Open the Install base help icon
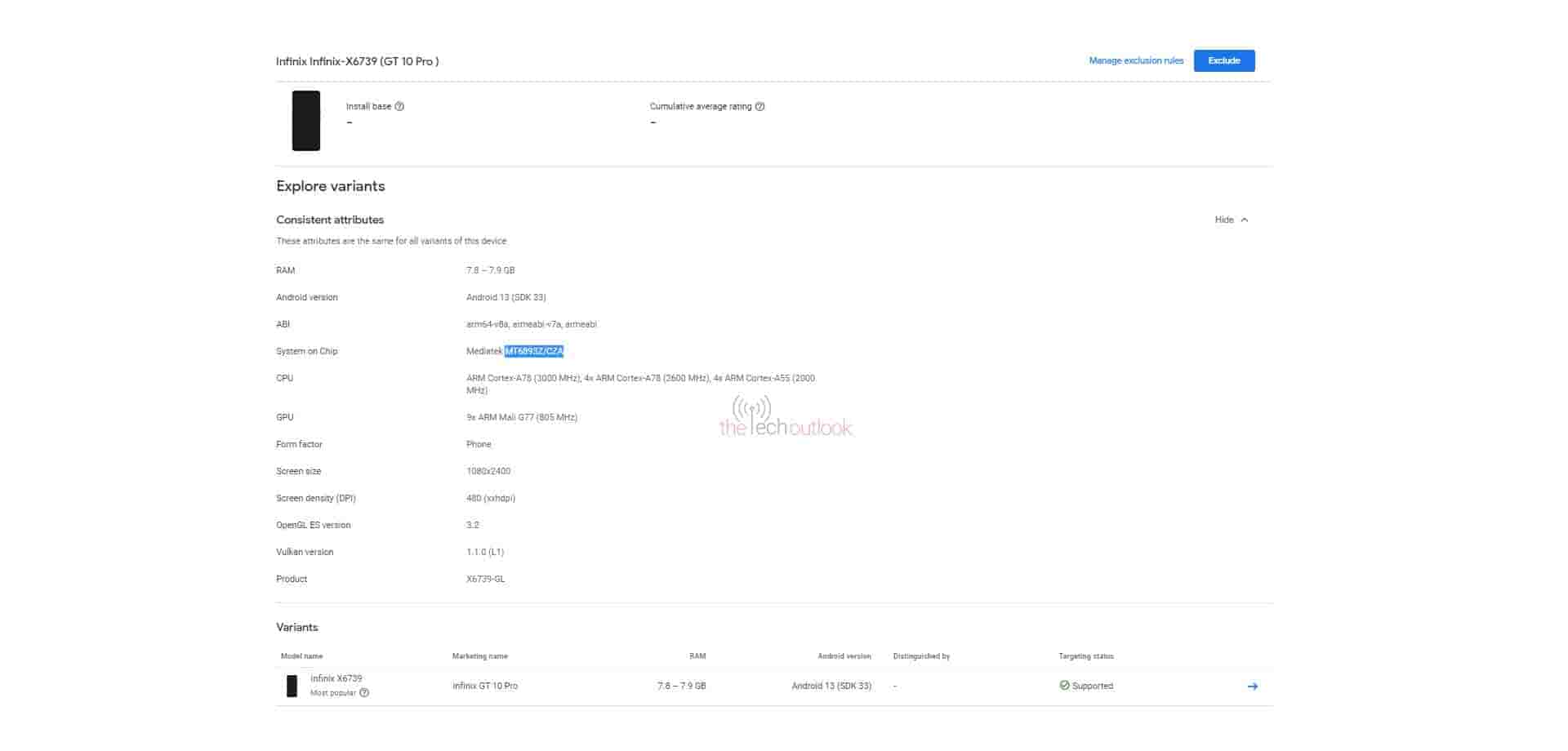Image resolution: width=1568 pixels, height=751 pixels. [x=399, y=106]
